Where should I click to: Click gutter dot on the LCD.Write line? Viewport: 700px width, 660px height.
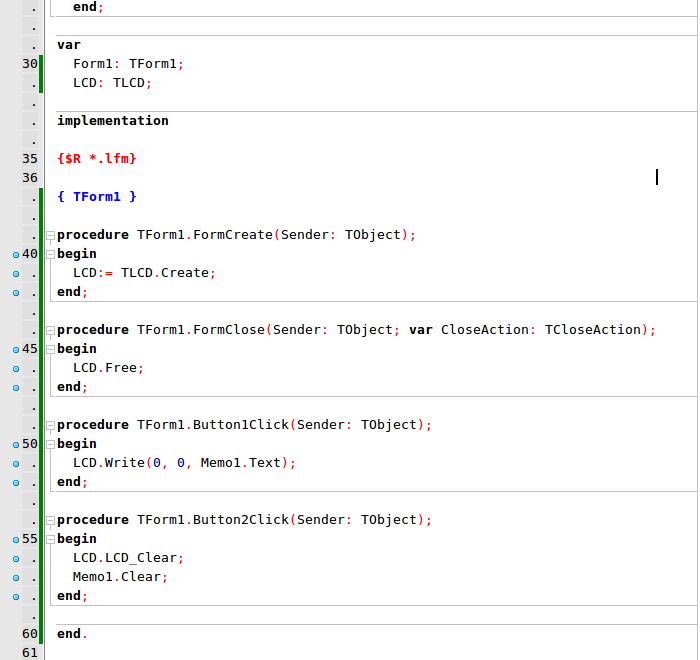click(x=16, y=464)
